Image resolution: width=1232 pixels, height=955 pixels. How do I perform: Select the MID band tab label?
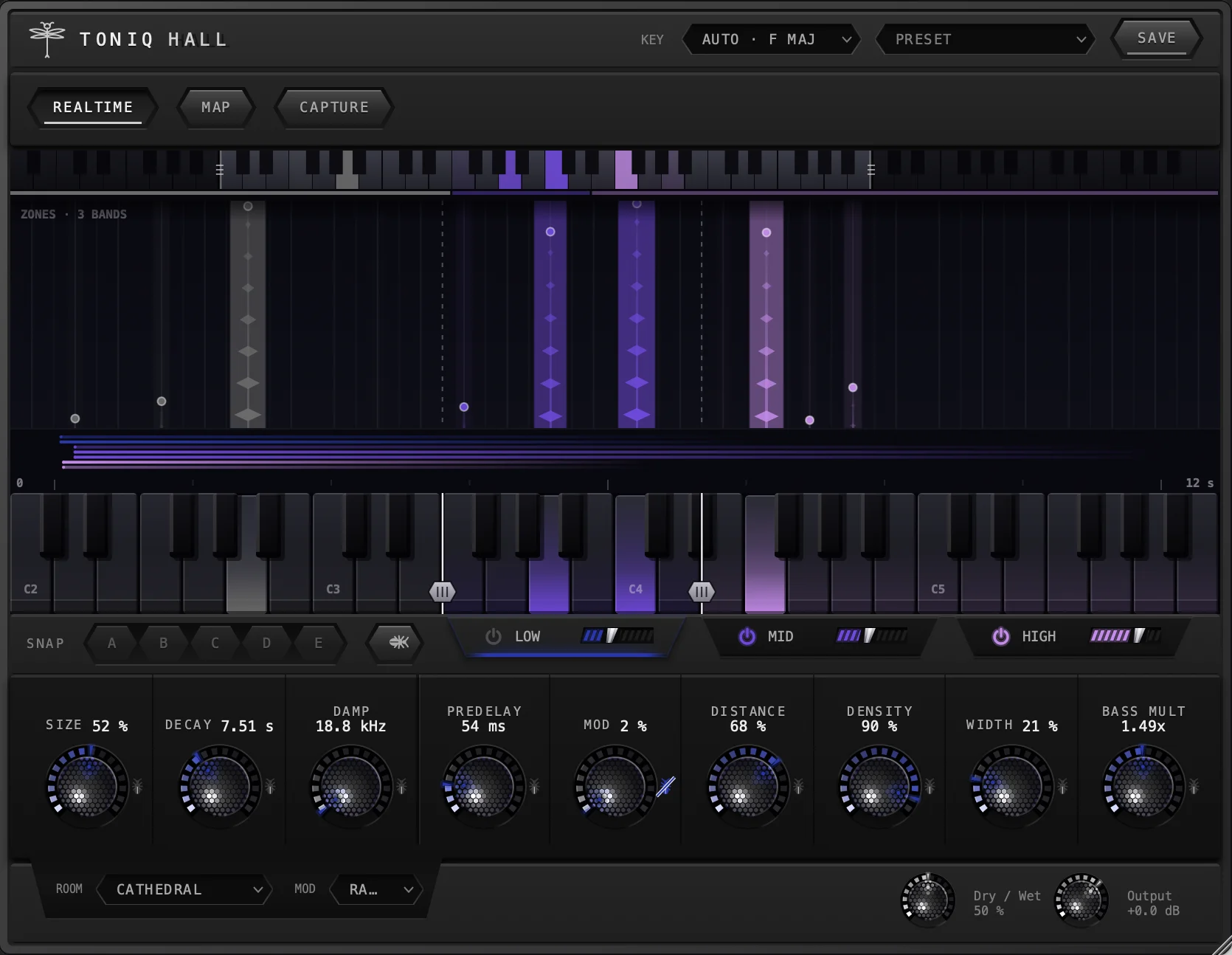coord(781,636)
